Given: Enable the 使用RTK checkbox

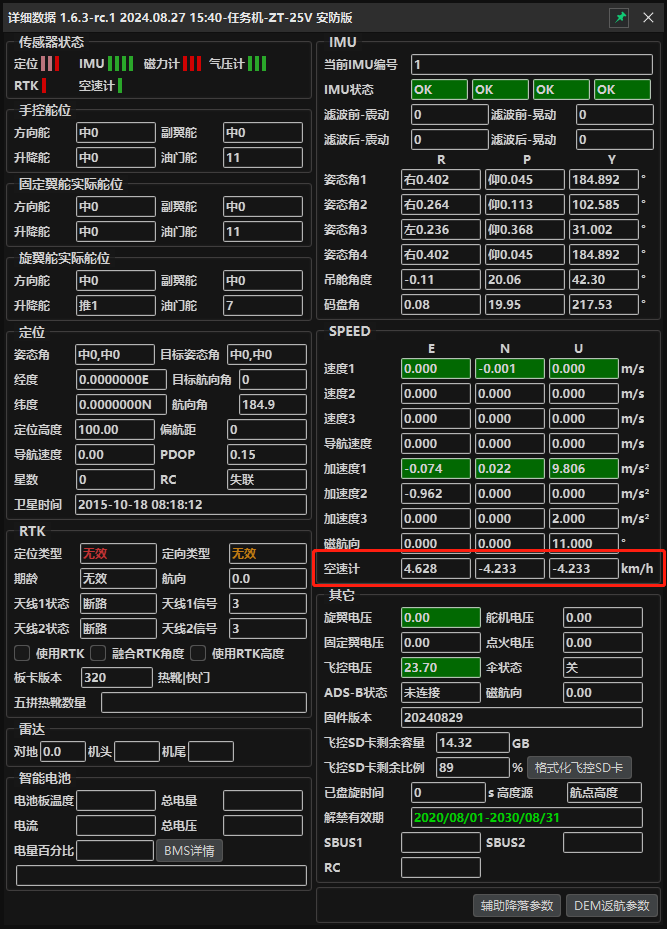Looking at the screenshot, I should coord(22,653).
